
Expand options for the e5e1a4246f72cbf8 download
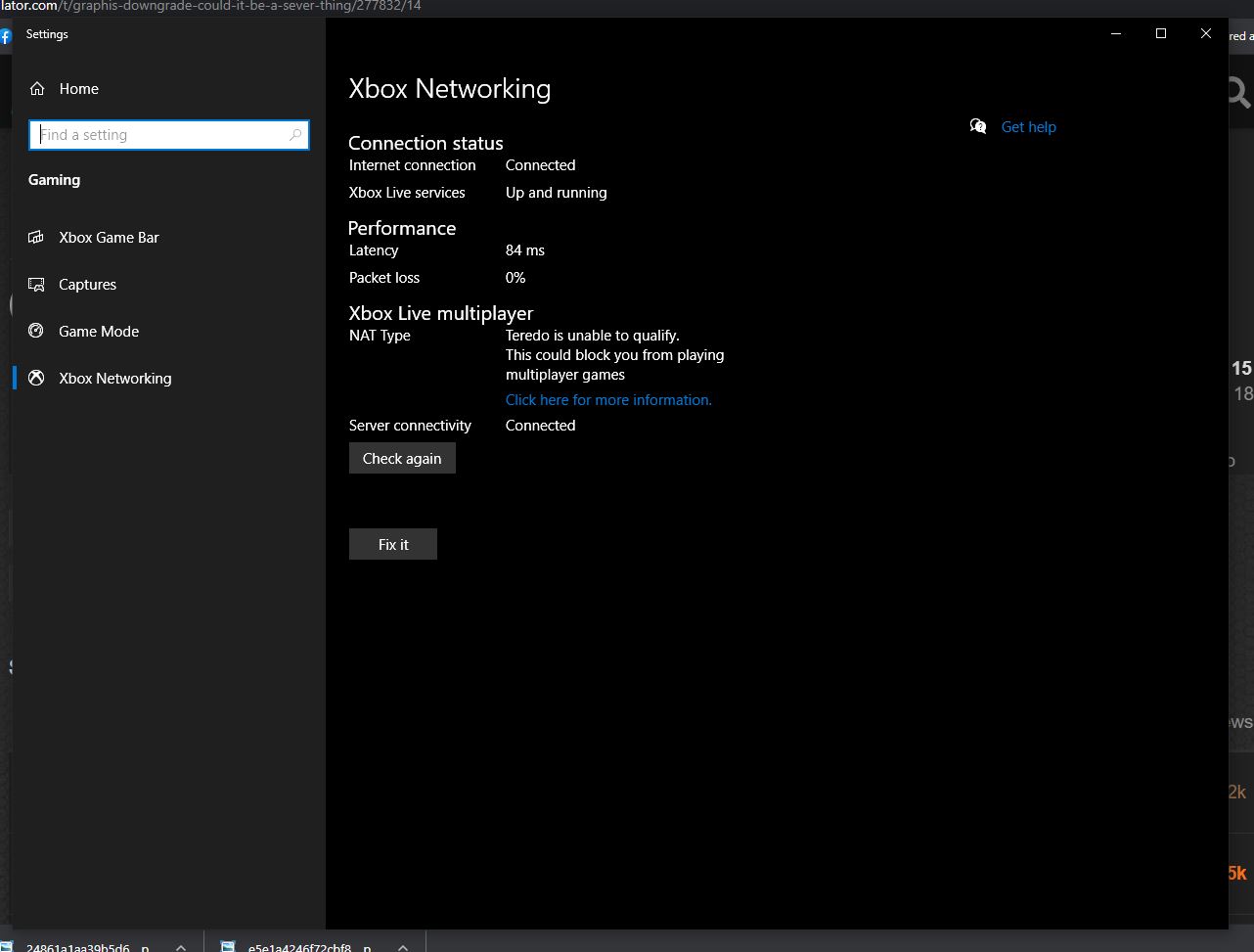[x=402, y=946]
